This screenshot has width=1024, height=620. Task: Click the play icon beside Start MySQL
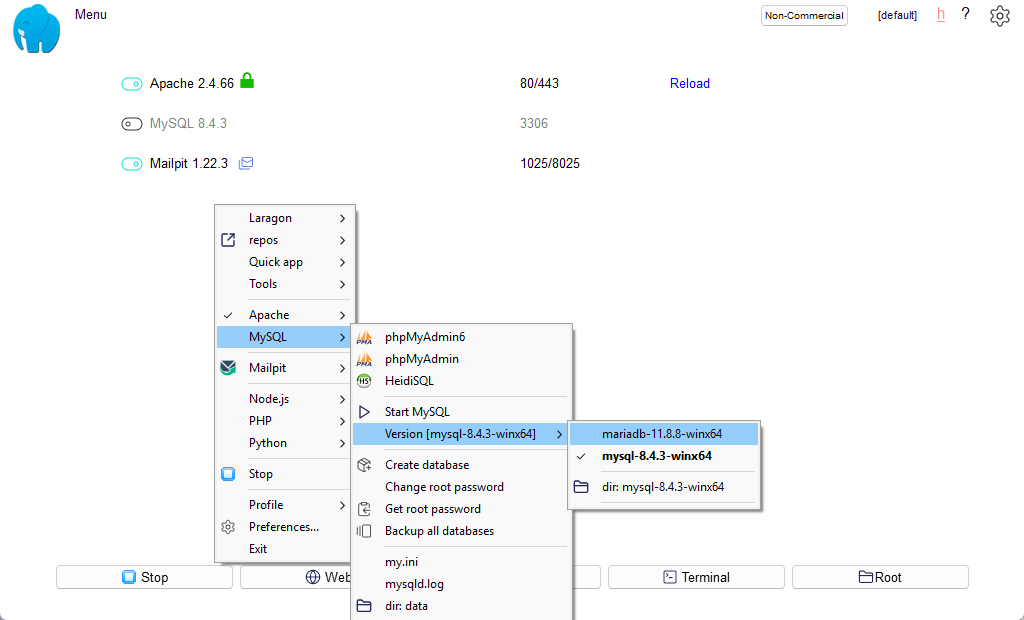pyautogui.click(x=364, y=412)
